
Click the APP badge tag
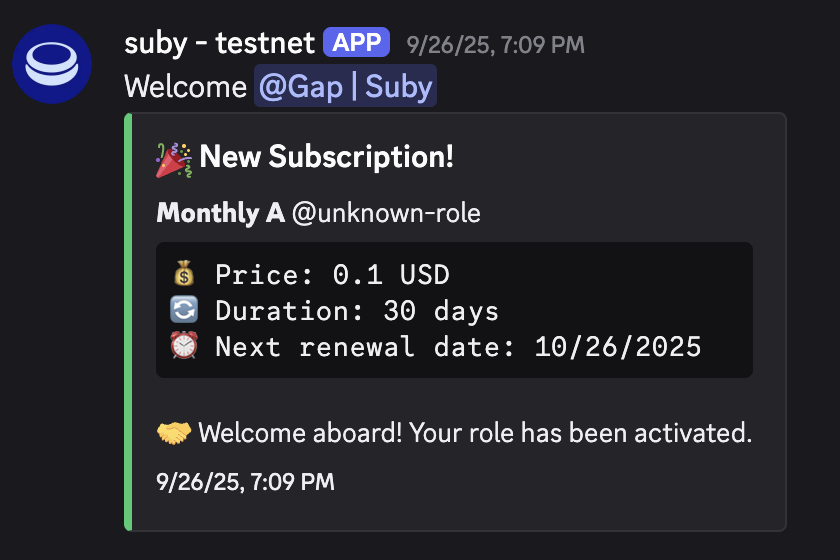pyautogui.click(x=356, y=43)
